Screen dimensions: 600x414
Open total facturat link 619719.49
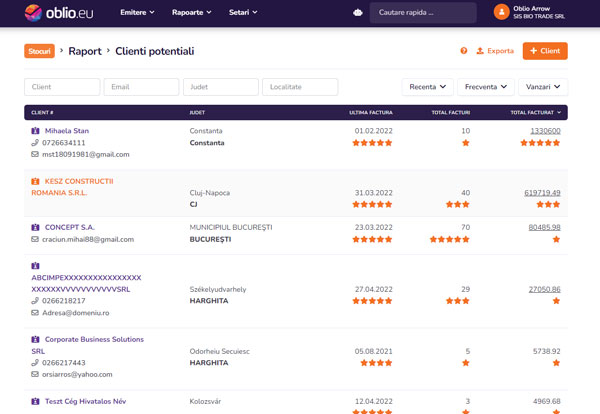pos(542,193)
